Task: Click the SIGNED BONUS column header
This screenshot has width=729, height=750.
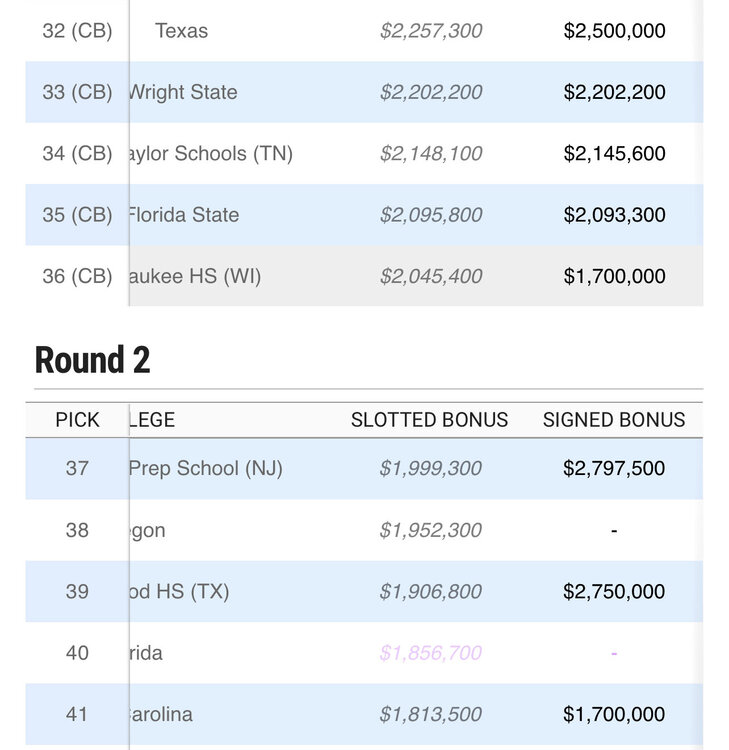Action: coord(614,420)
